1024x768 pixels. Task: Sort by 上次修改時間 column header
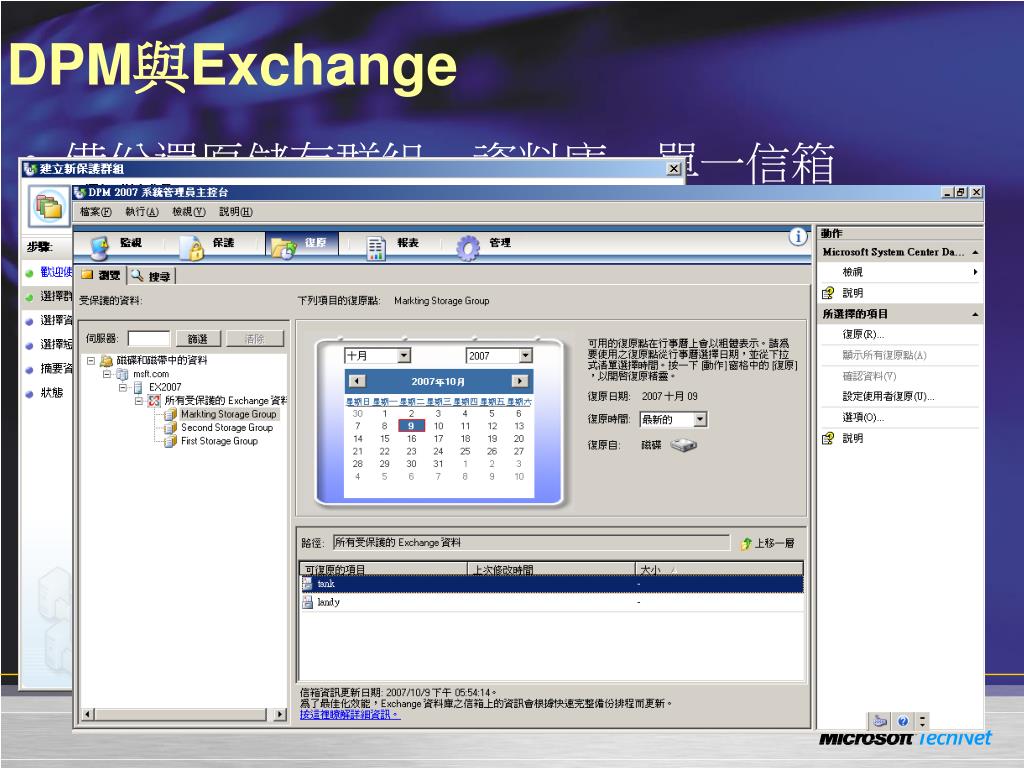[x=552, y=569]
